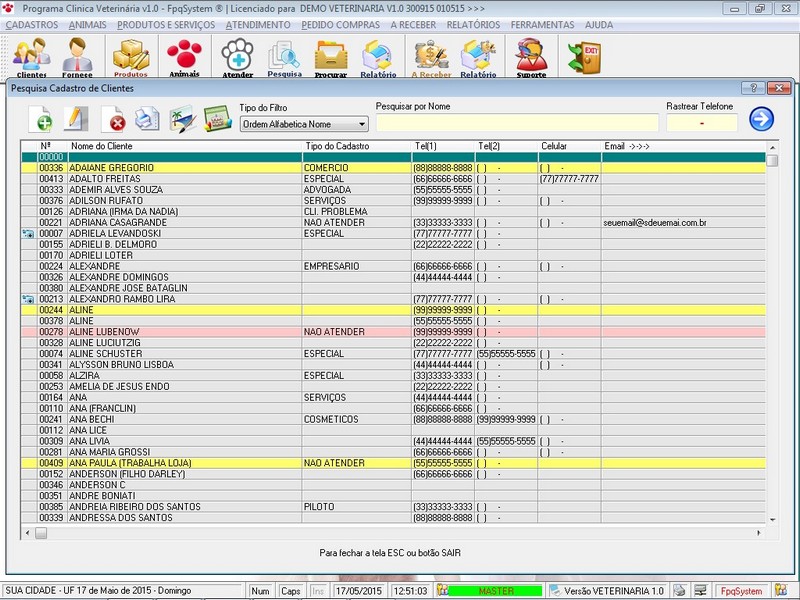800x600 pixels.
Task: Open the Procurar file drawer icon
Action: [331, 57]
